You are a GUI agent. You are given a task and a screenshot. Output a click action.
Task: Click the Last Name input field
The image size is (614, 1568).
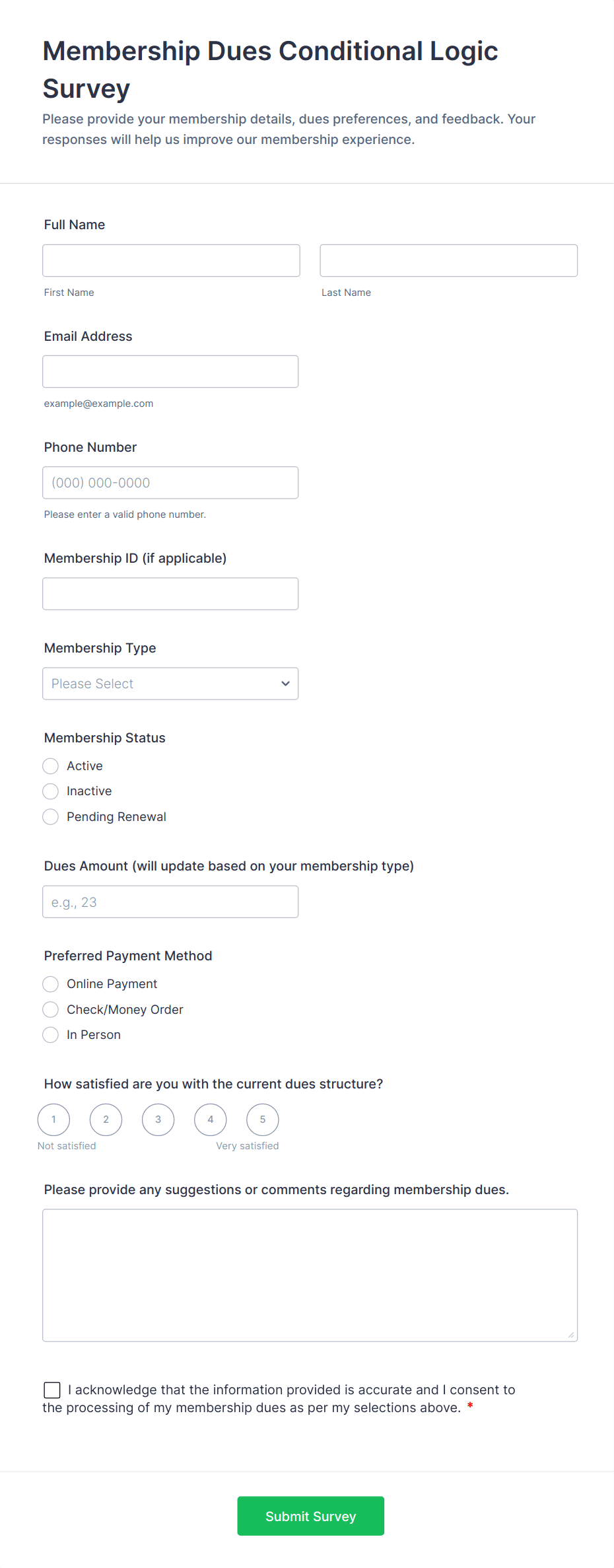(448, 261)
